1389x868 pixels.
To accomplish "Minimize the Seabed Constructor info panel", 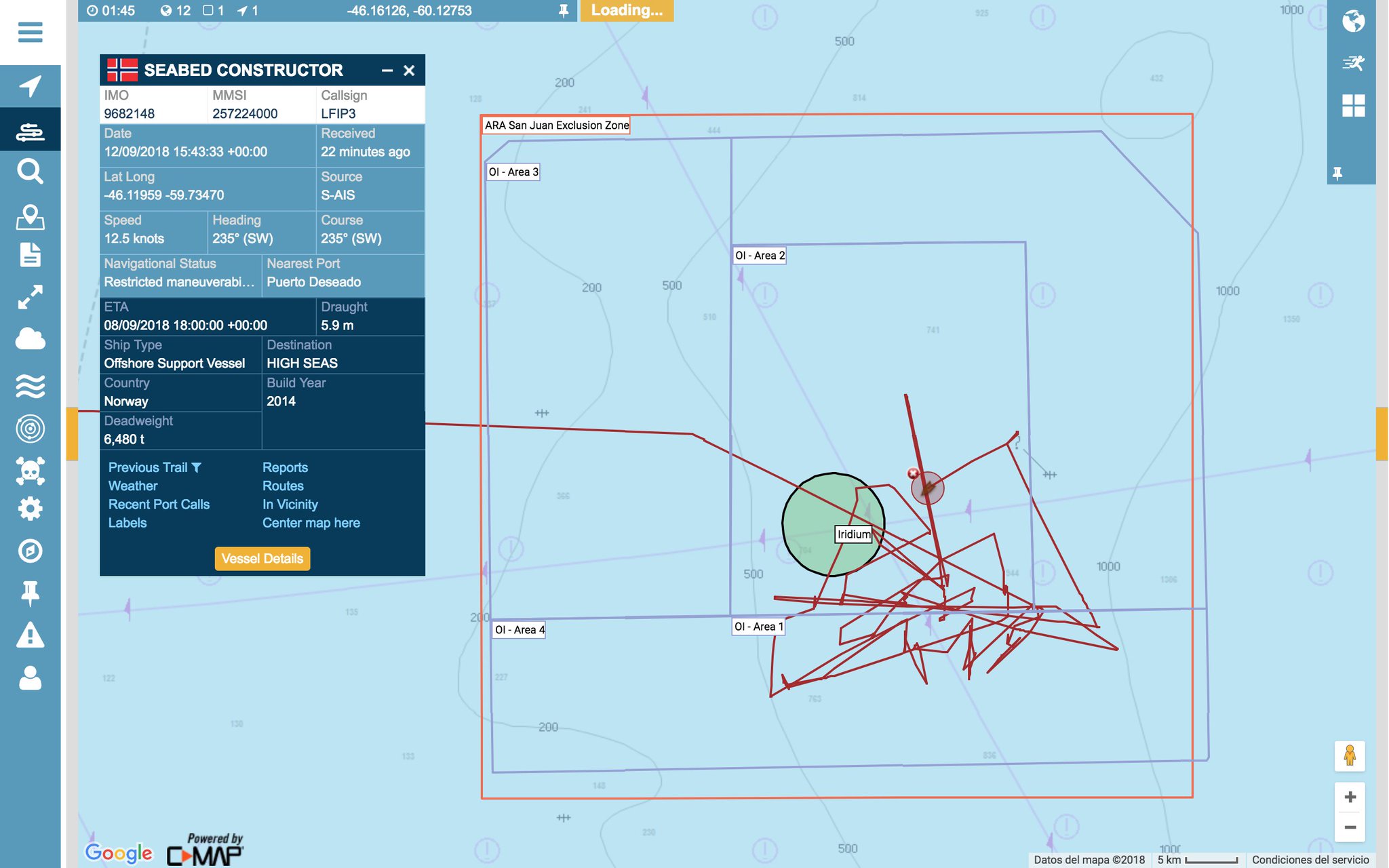I will coord(387,71).
